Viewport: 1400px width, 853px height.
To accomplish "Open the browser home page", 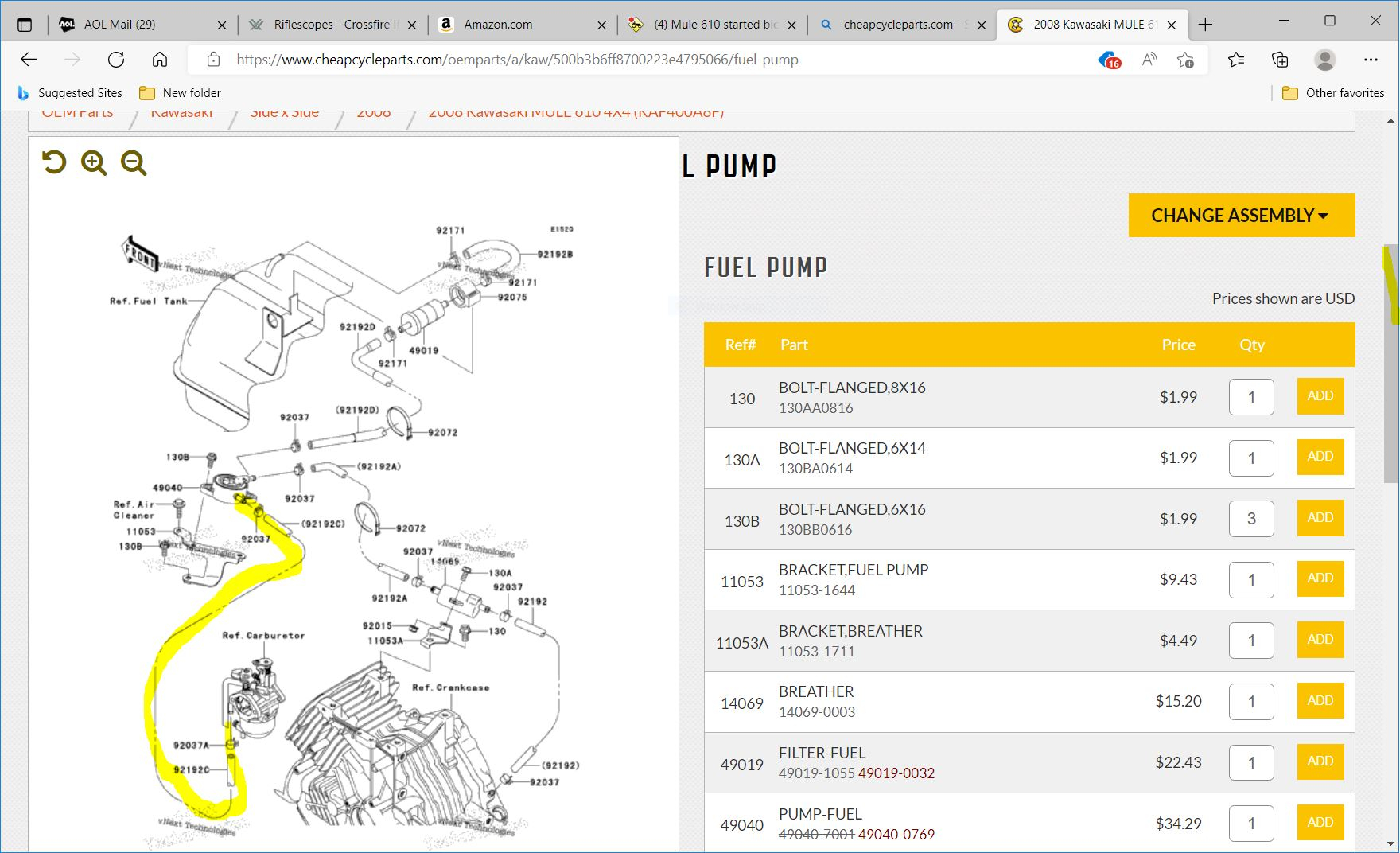I will [x=160, y=60].
